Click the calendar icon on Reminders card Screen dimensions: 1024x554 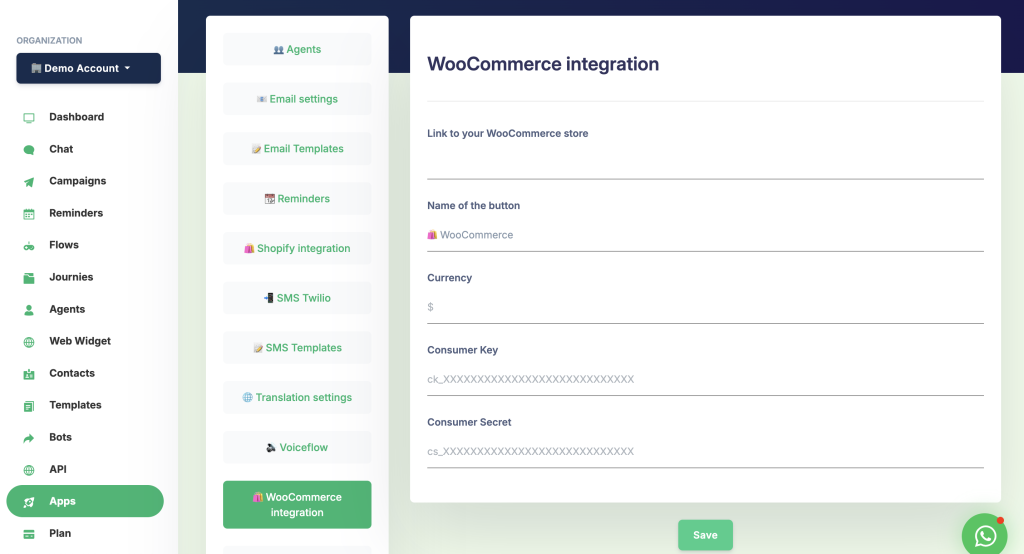click(x=269, y=199)
